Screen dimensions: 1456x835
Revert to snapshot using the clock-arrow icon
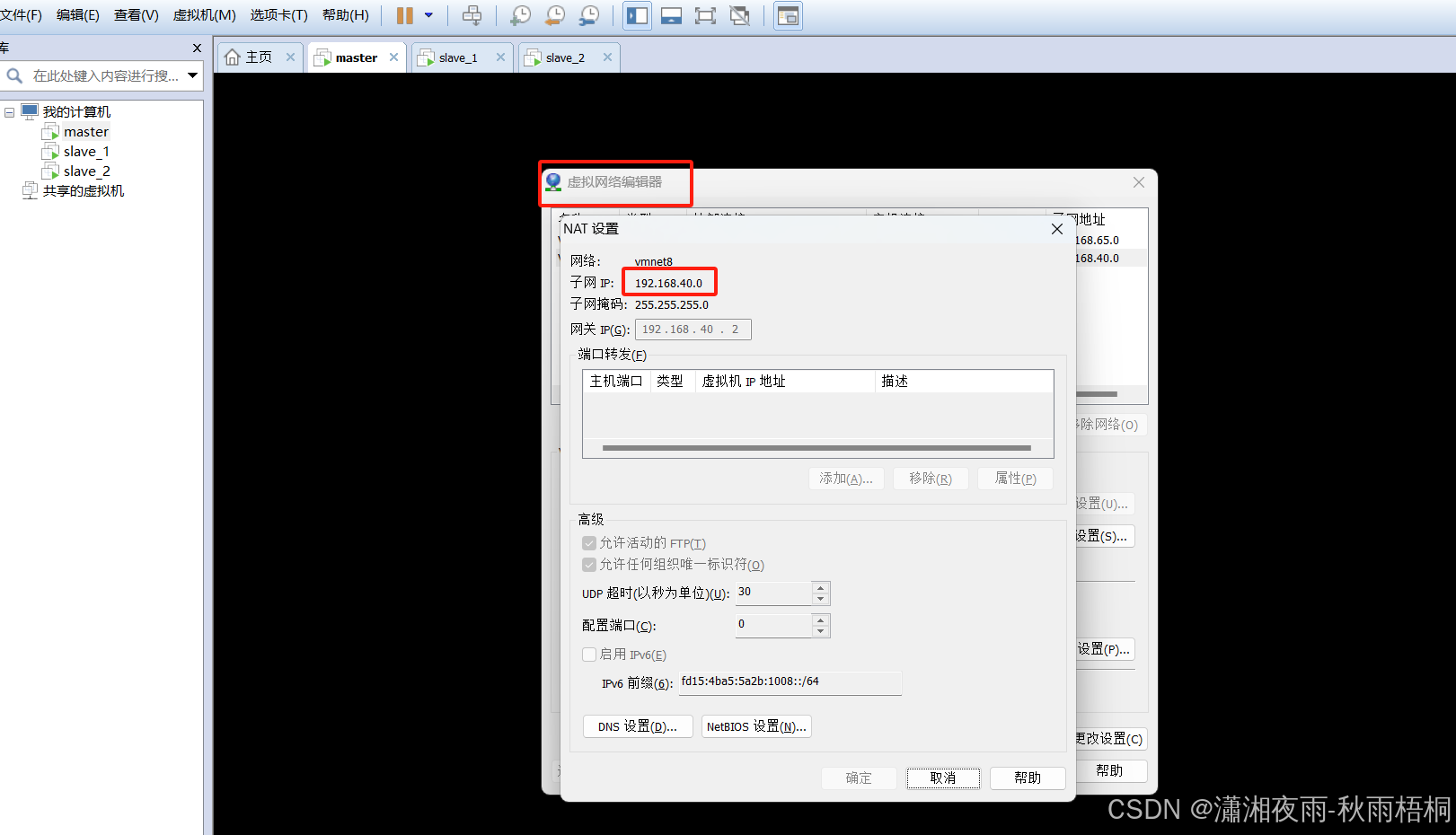click(x=555, y=15)
